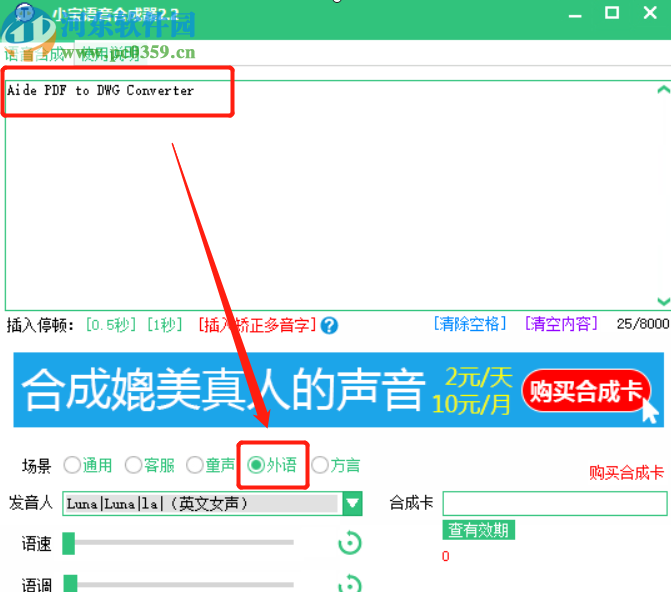671x592 pixels.
Task: Minimize the 小宝语音合成器 window
Action: pos(575,14)
